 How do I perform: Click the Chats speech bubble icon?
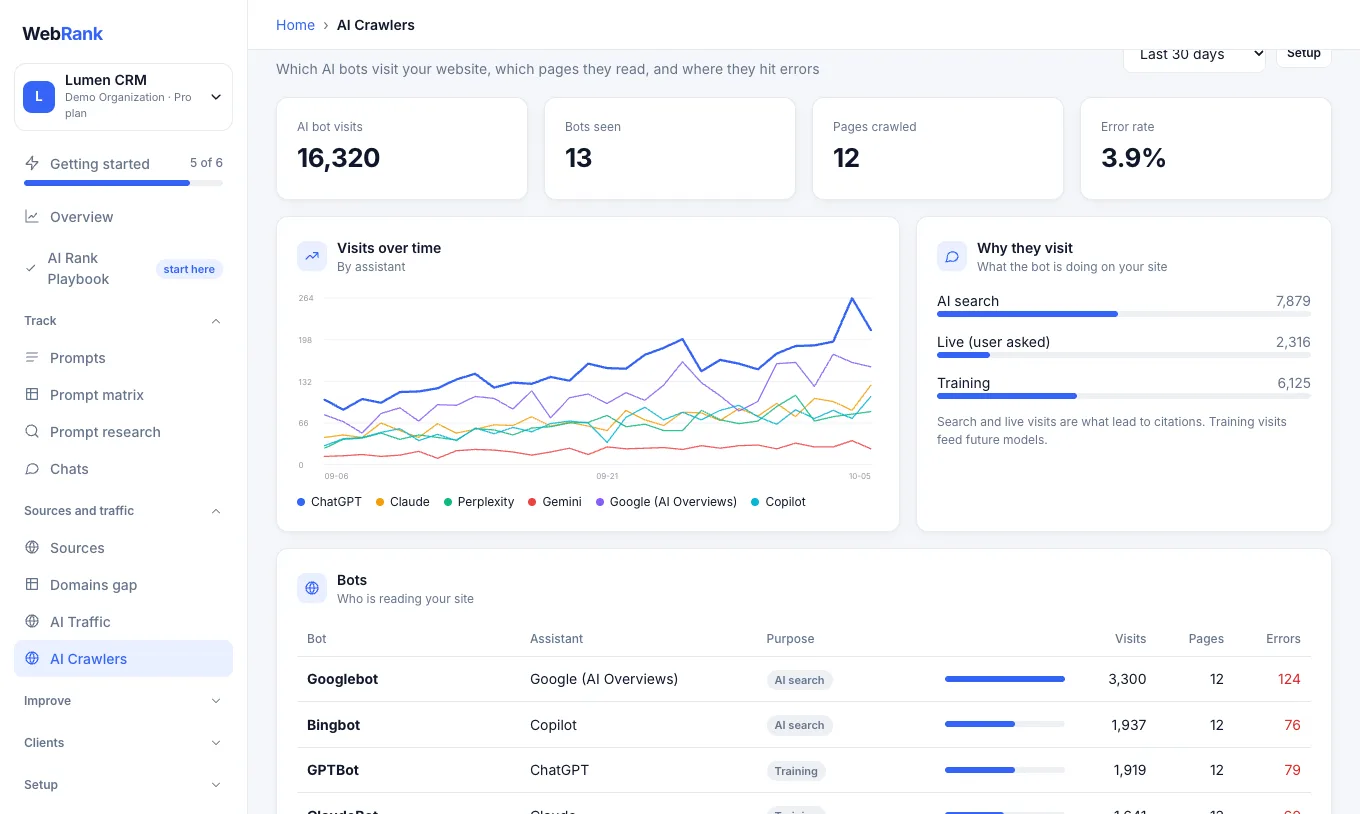point(32,469)
